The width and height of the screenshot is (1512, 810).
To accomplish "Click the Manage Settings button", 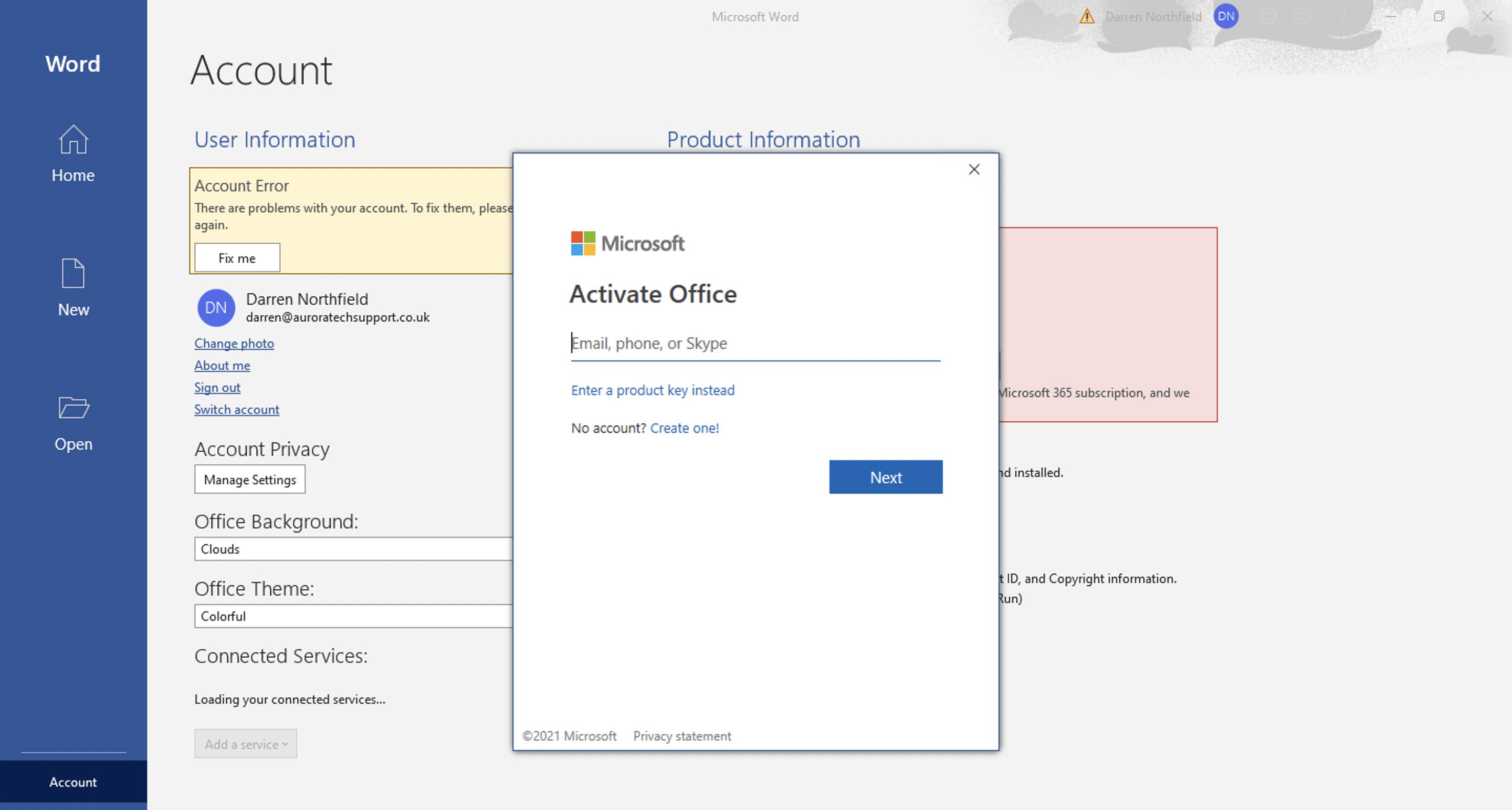I will (250, 479).
